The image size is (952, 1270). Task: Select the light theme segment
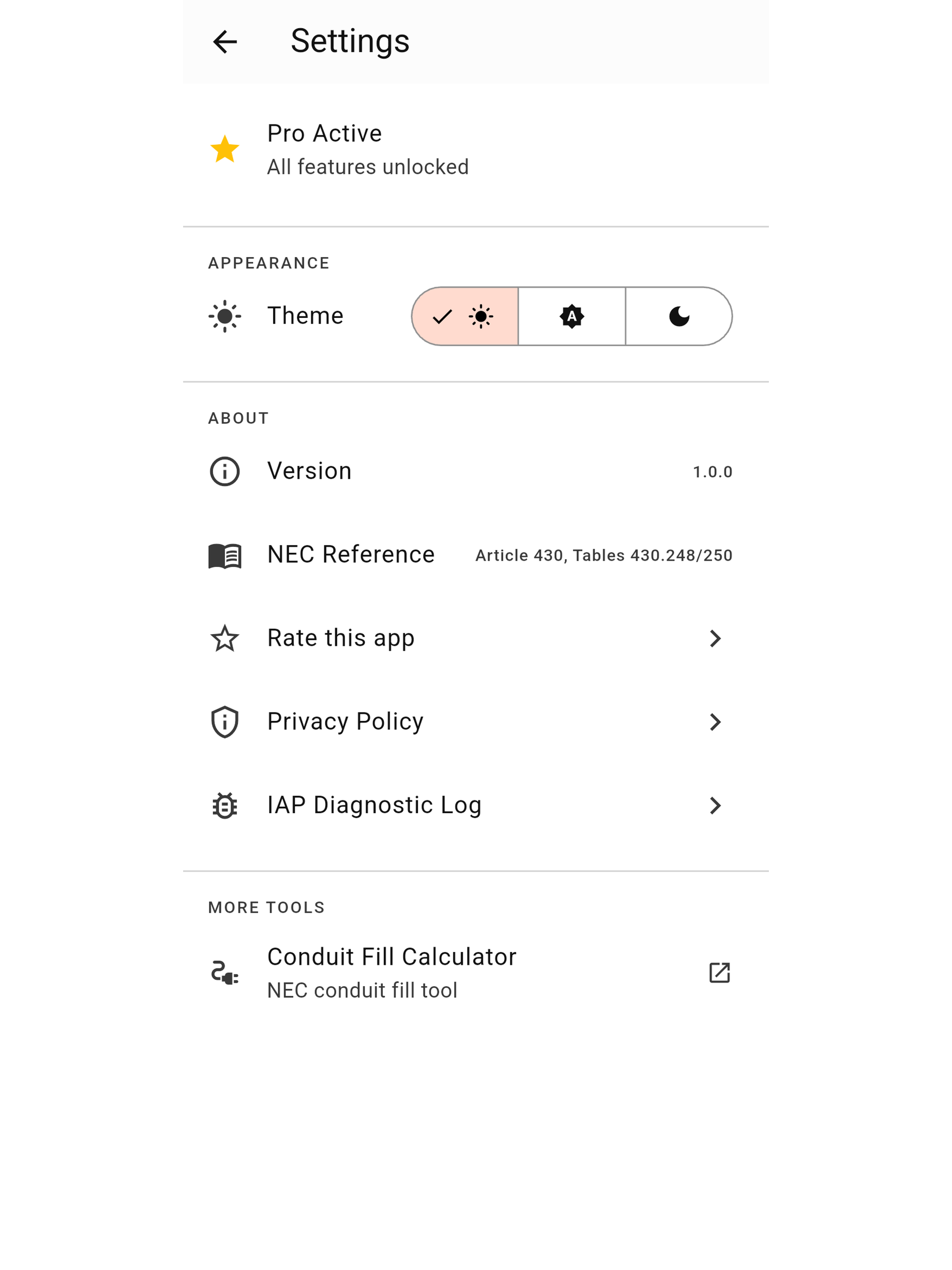click(x=465, y=317)
